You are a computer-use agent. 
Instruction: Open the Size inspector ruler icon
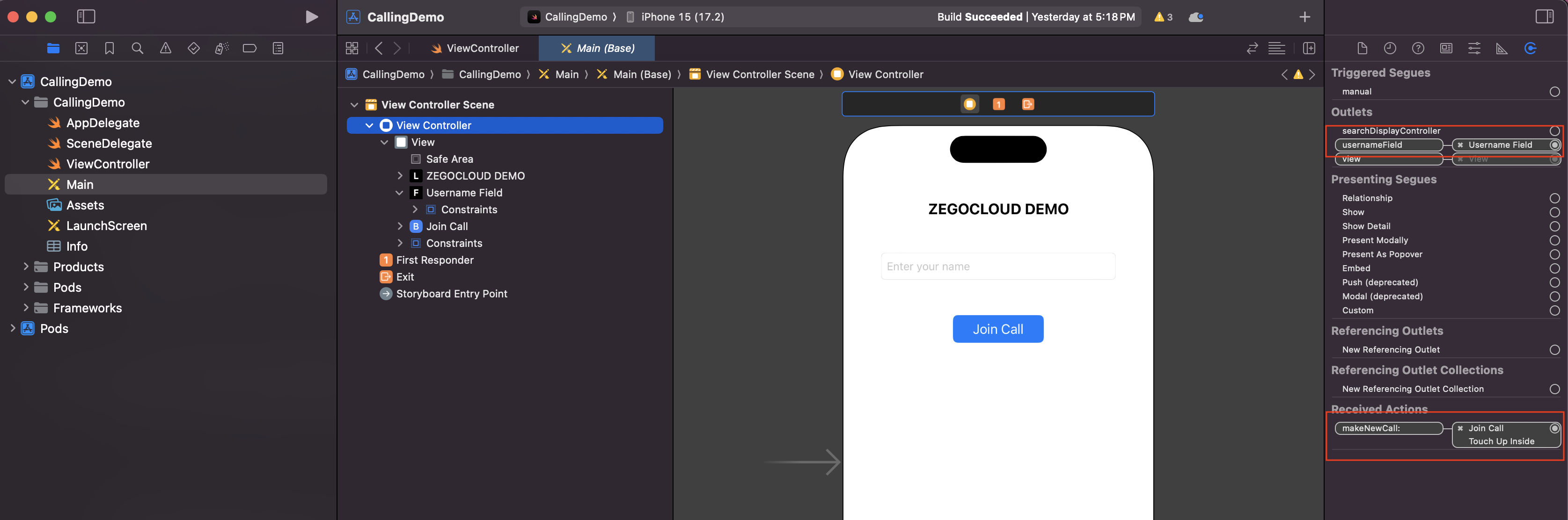tap(1502, 48)
